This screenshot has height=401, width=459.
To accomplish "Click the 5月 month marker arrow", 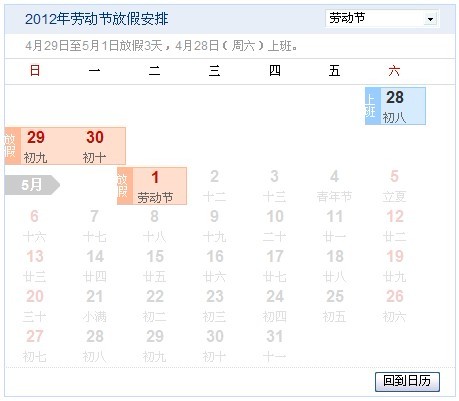I will point(32,185).
